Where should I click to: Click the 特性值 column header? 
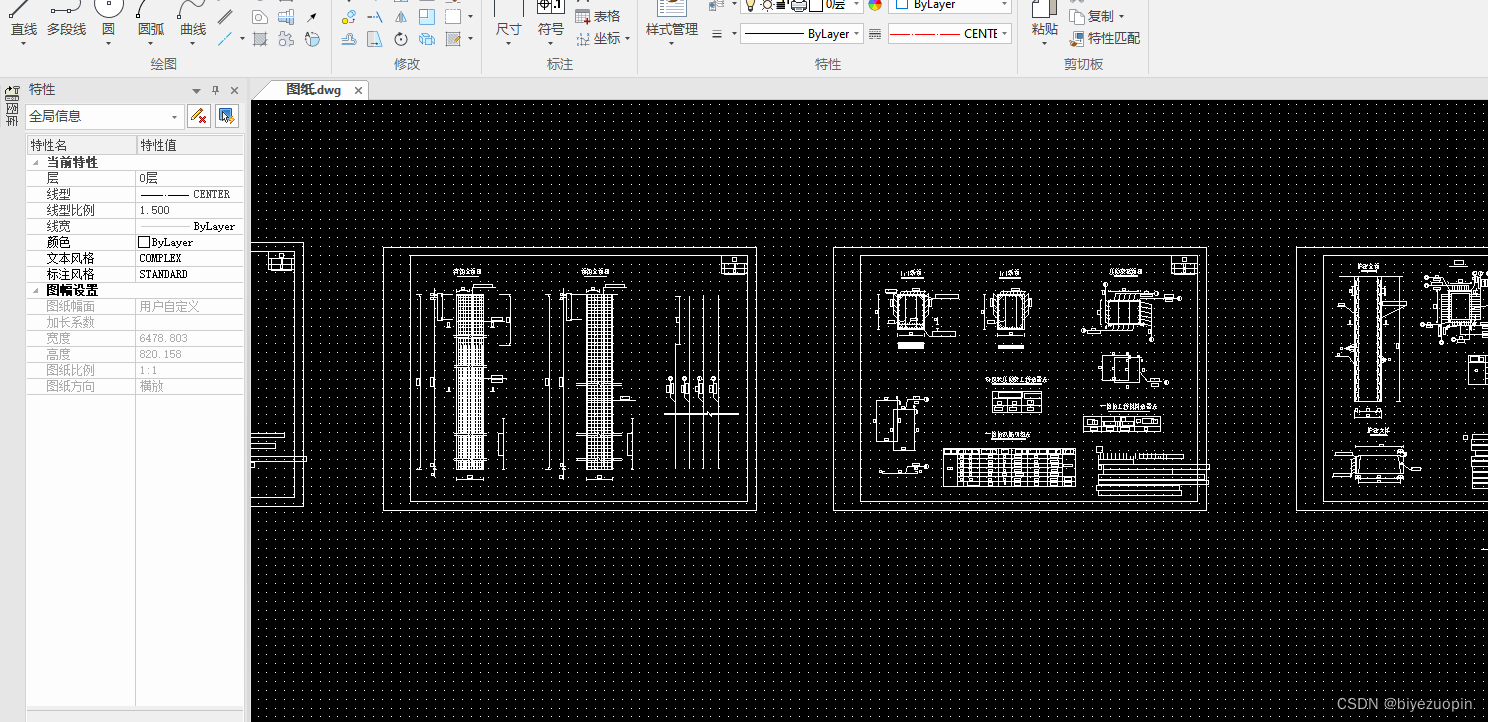click(x=190, y=146)
